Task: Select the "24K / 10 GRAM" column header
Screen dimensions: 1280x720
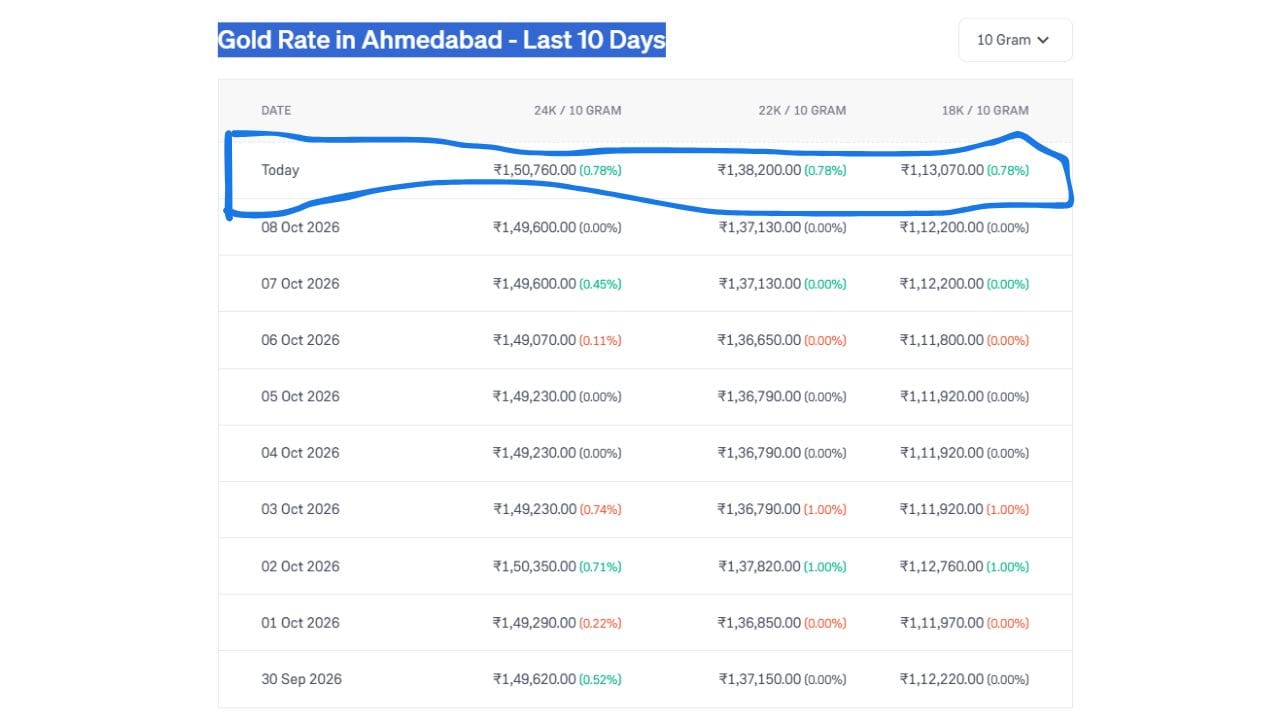Action: (577, 110)
